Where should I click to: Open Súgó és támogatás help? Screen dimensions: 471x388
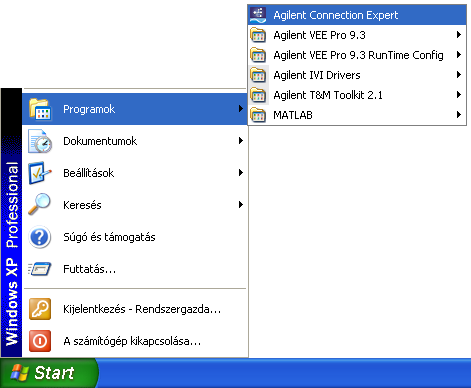[135, 237]
